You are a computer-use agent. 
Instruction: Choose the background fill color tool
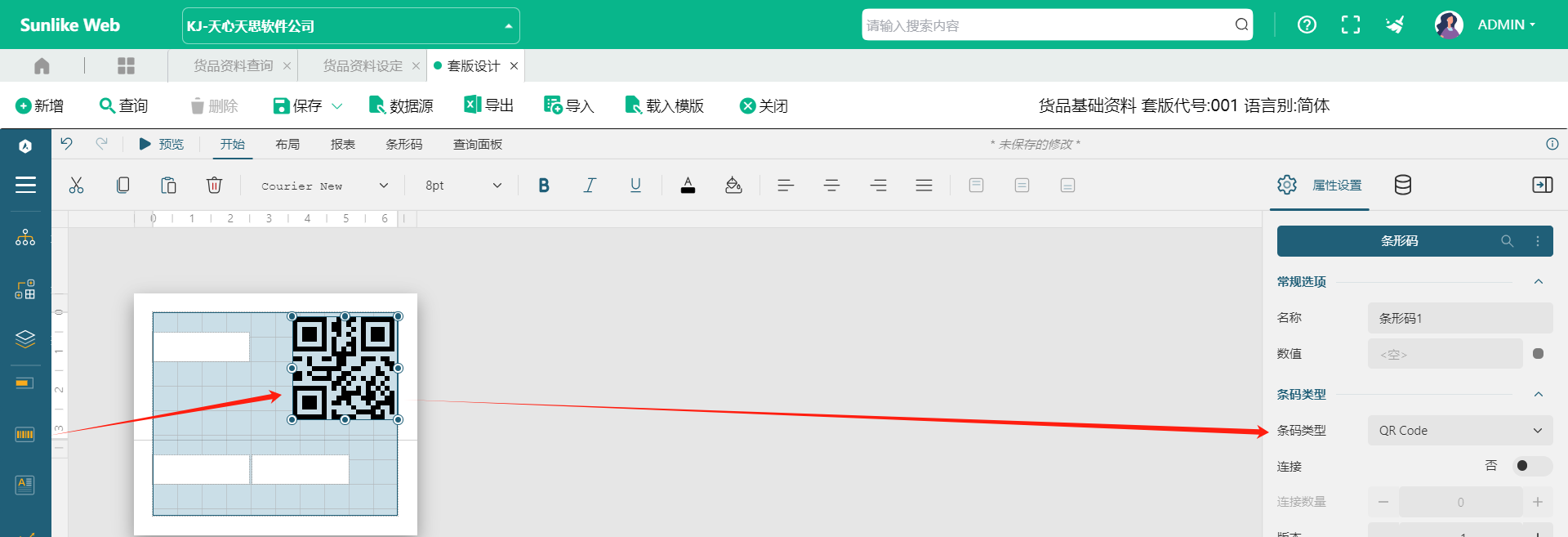733,186
